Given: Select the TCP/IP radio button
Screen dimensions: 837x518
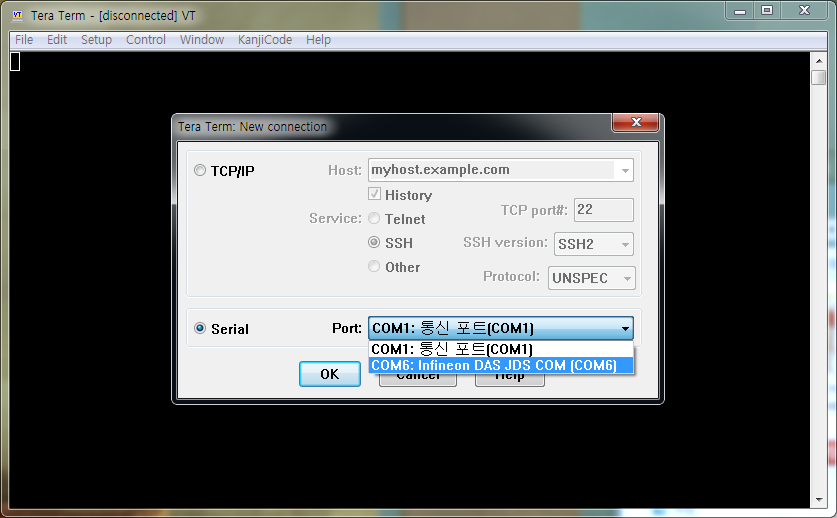Looking at the screenshot, I should [x=200, y=170].
